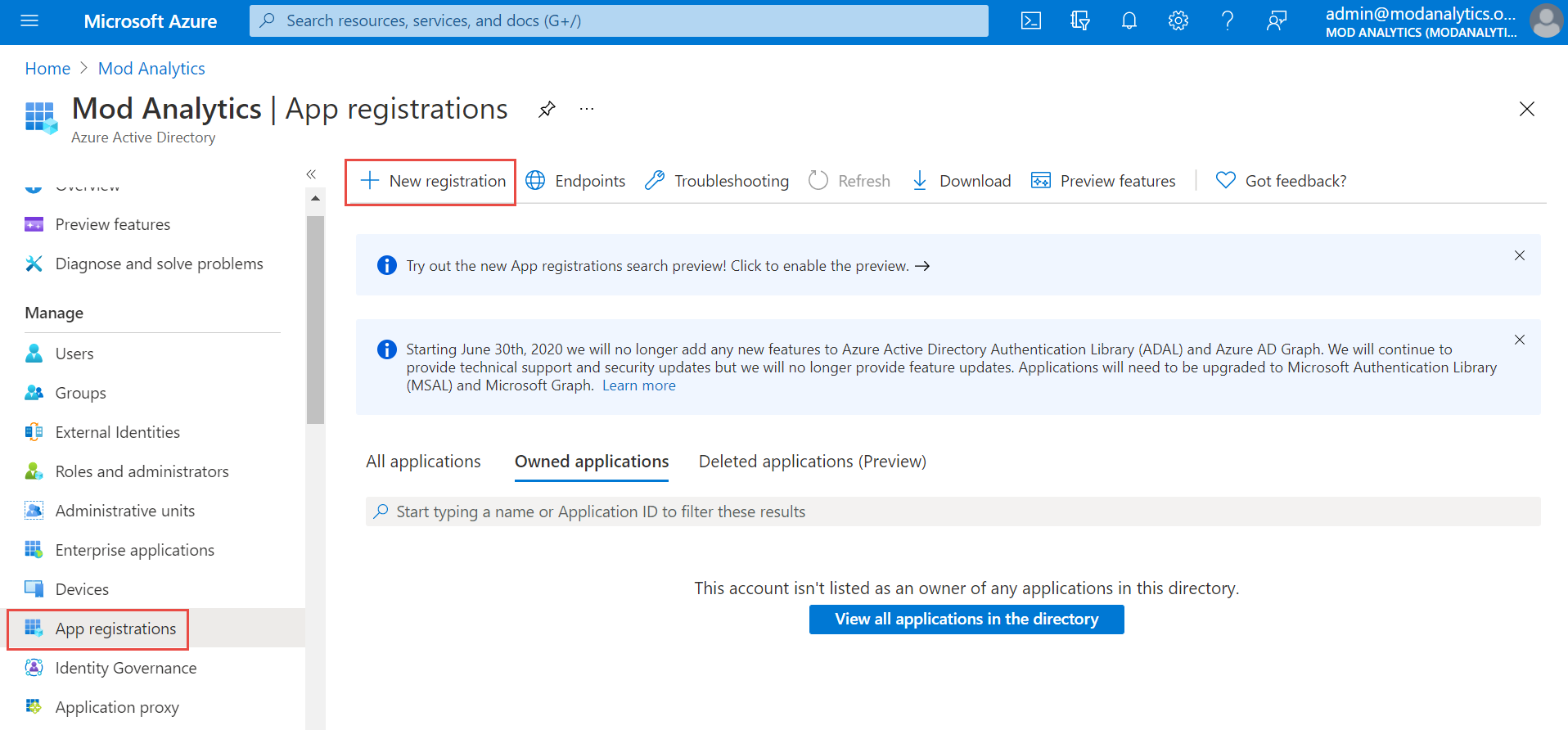Click the information icon in the search preview banner
The image size is (1568, 730).
386,265
